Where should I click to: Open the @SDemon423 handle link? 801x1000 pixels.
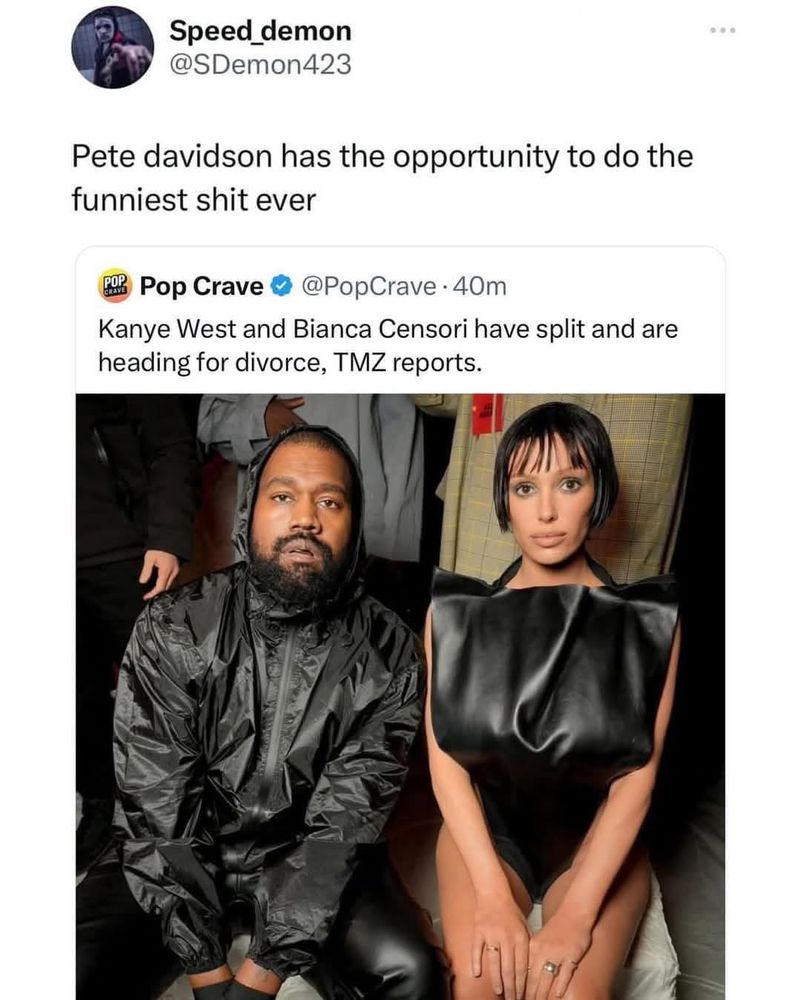[x=260, y=64]
